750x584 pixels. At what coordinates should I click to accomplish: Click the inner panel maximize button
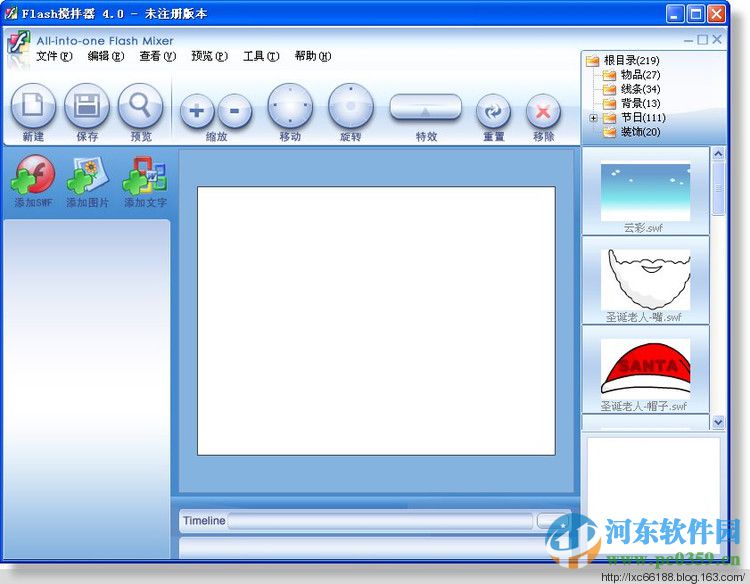[x=702, y=40]
